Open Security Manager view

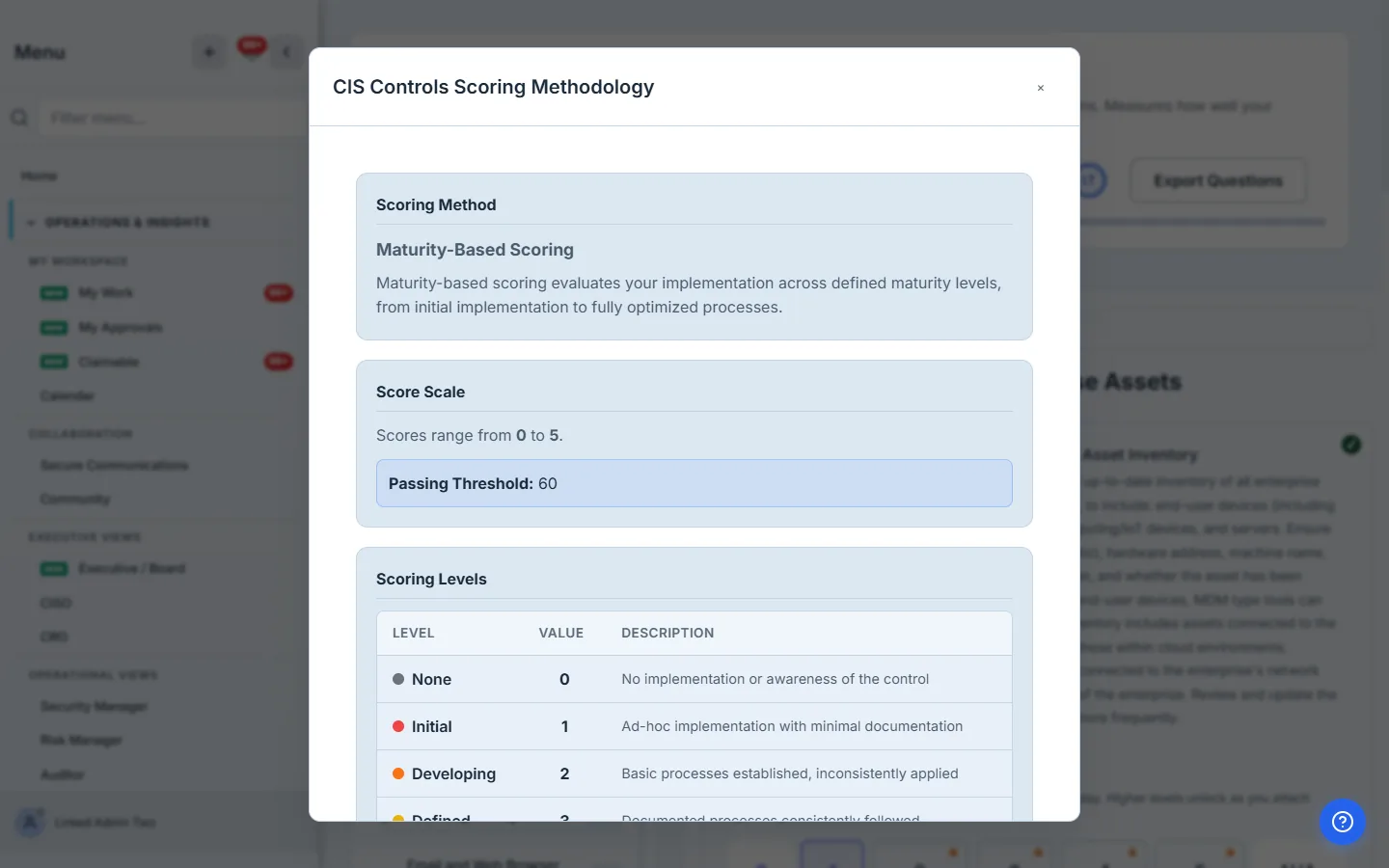click(94, 706)
